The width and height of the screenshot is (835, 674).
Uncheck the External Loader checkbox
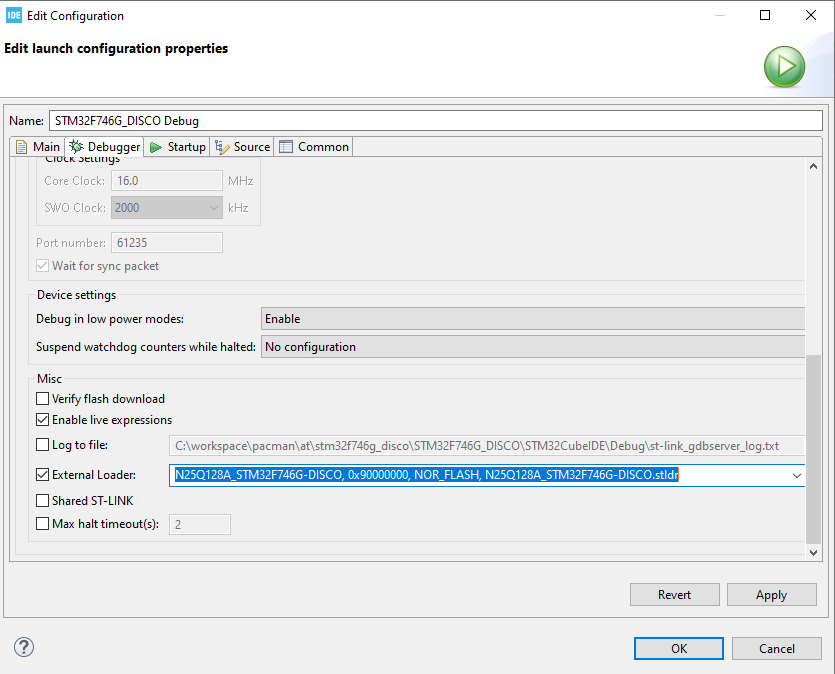pos(43,474)
